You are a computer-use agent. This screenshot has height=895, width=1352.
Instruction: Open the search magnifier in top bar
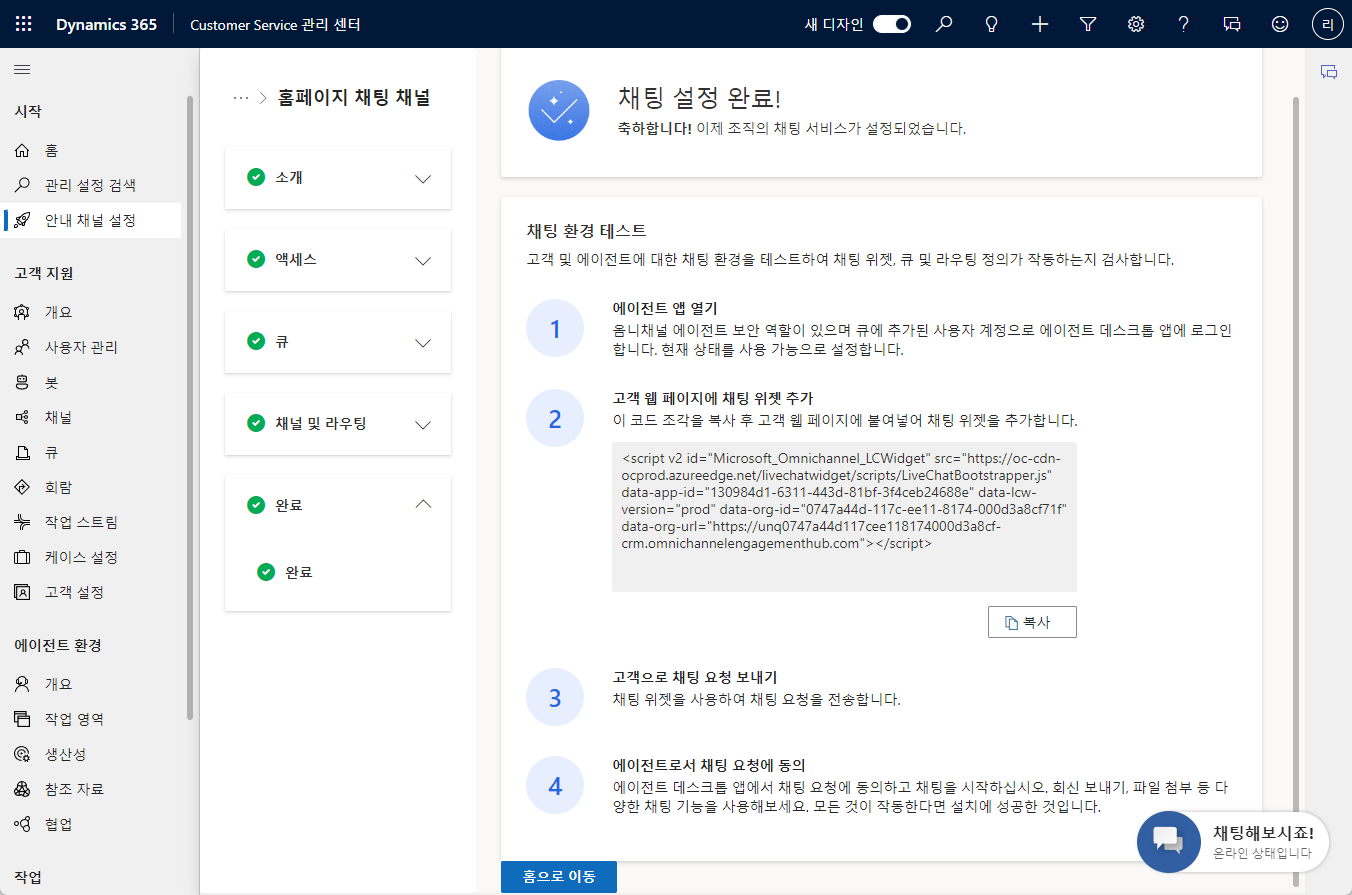click(944, 24)
